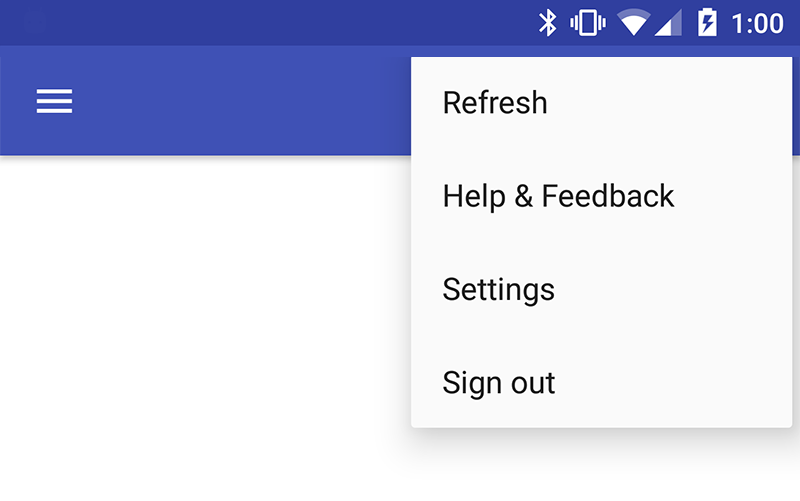Dismiss menu by clicking blank white area

pyautogui.click(x=200, y=320)
